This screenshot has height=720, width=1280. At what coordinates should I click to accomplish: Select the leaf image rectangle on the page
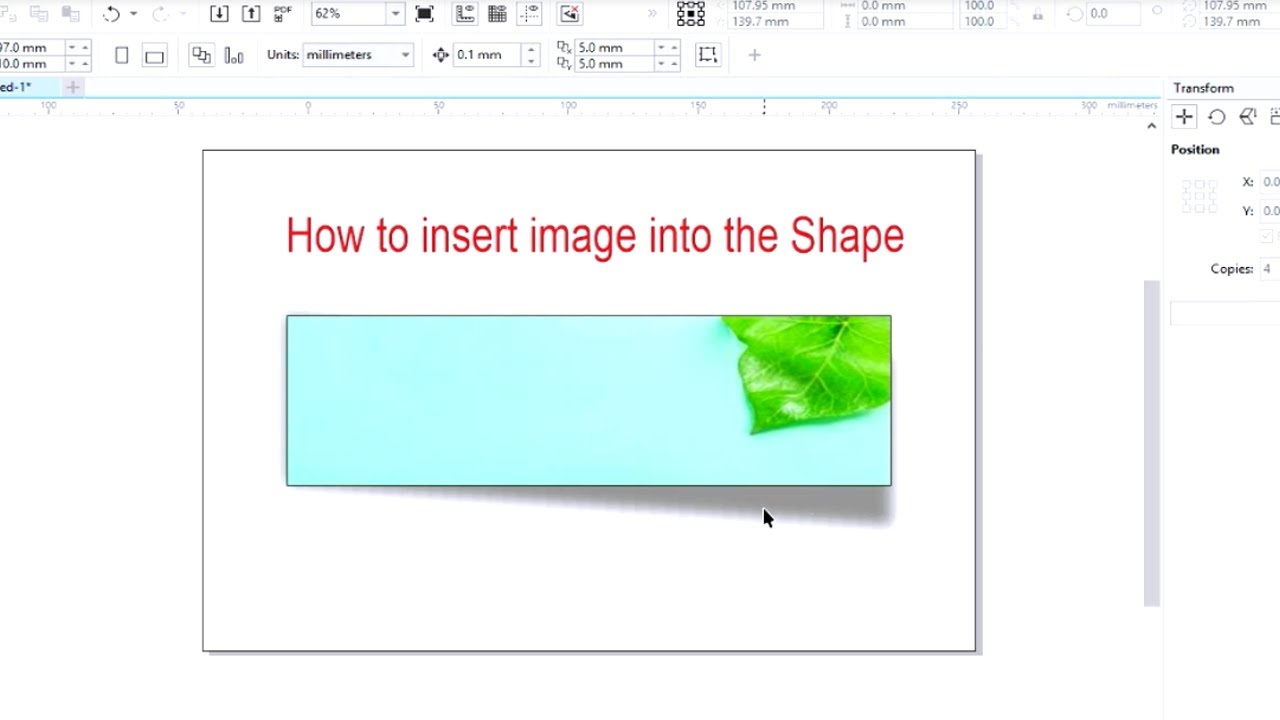[589, 401]
